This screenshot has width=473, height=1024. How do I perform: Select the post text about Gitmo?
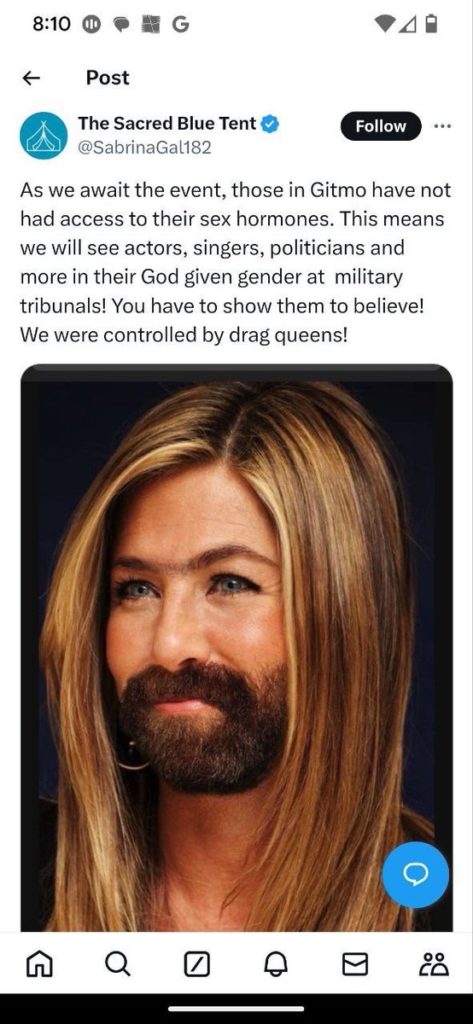pos(235,263)
